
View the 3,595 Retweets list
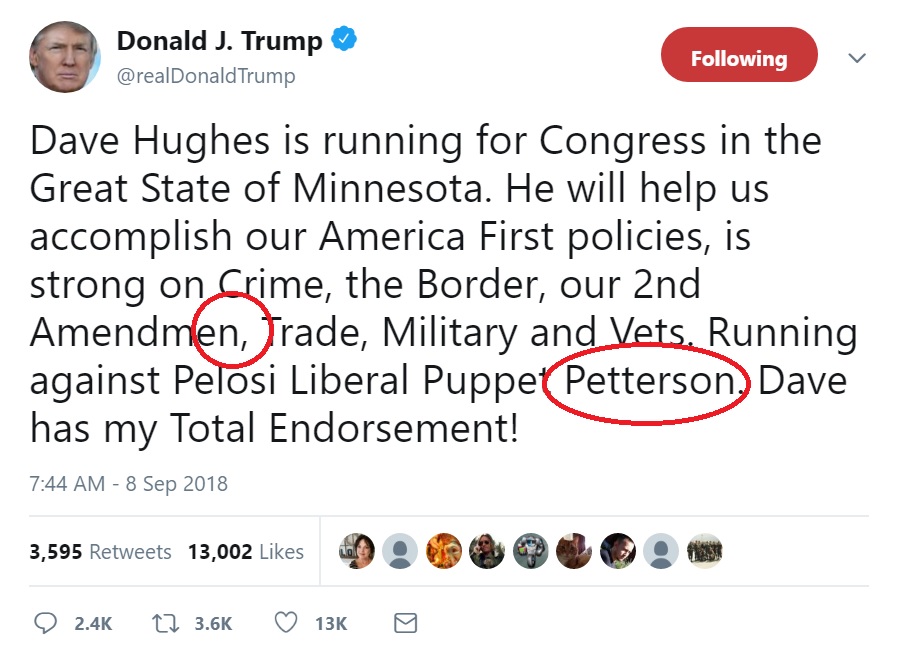[x=100, y=552]
